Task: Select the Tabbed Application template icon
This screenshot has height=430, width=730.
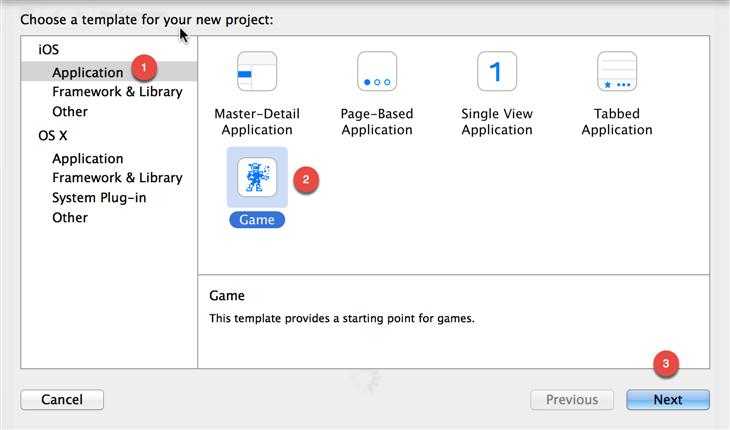Action: pos(617,72)
